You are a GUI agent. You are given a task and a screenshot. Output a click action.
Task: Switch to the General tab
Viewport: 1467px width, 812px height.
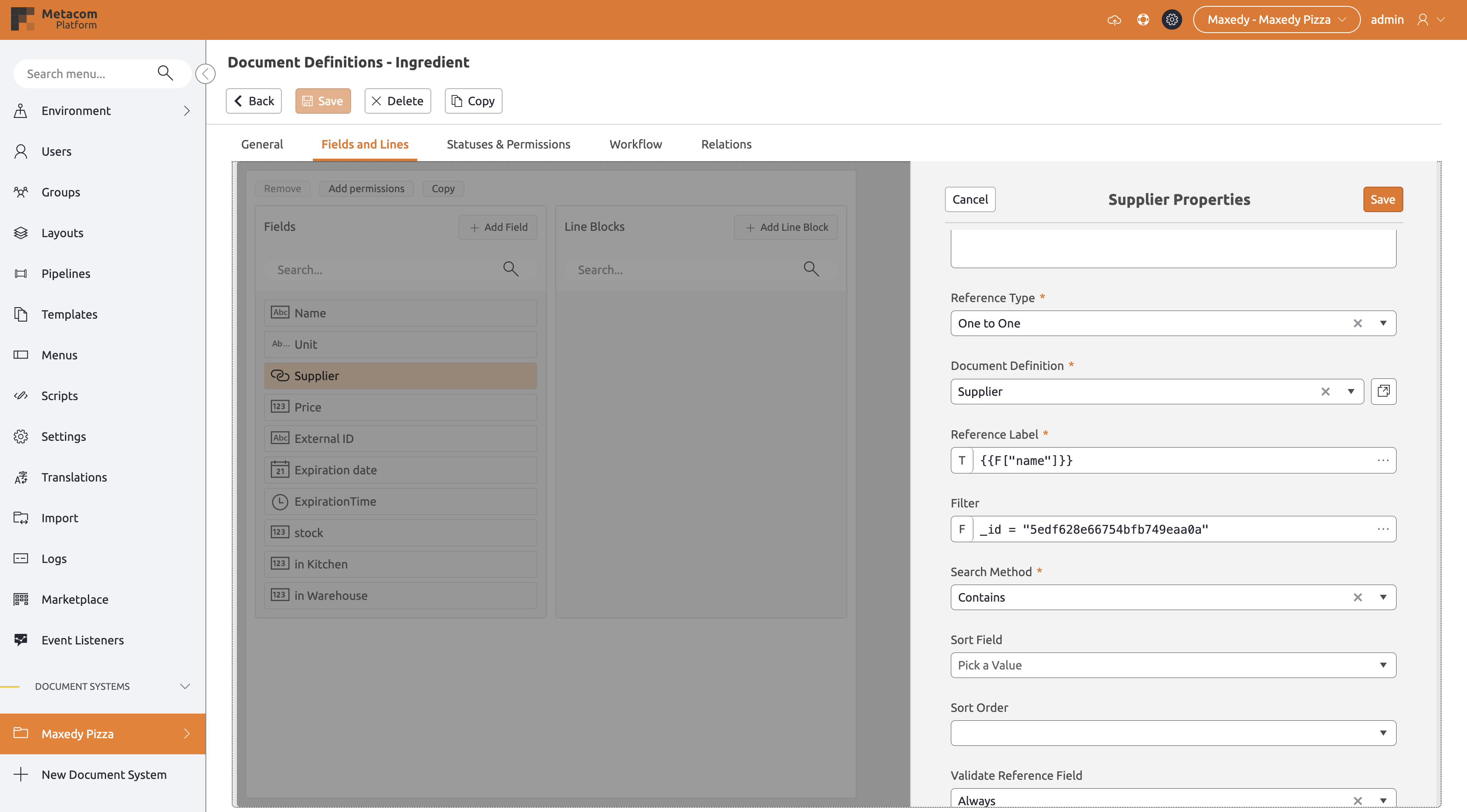262,144
